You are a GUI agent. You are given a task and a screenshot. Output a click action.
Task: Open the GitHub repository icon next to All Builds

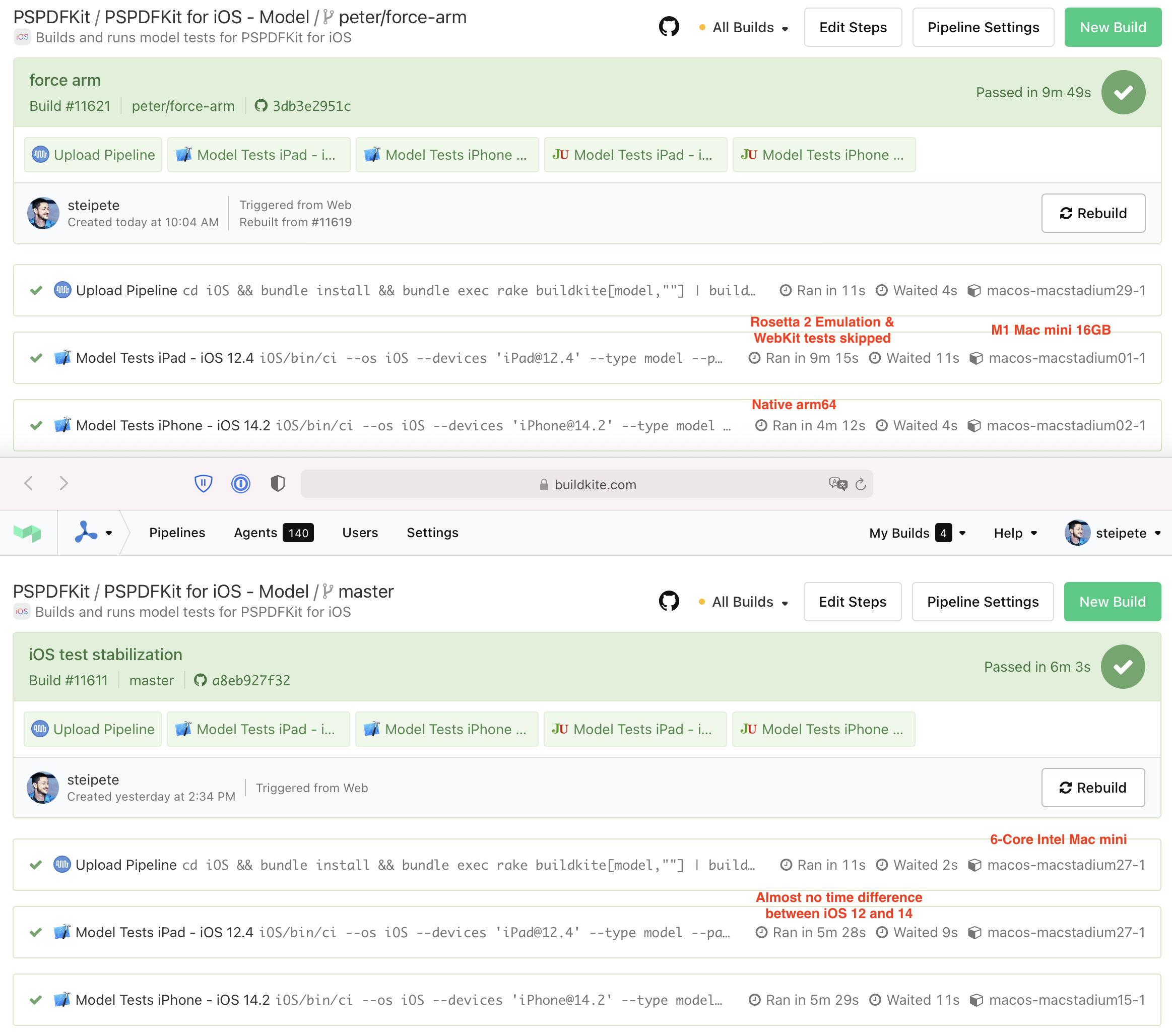[670, 26]
